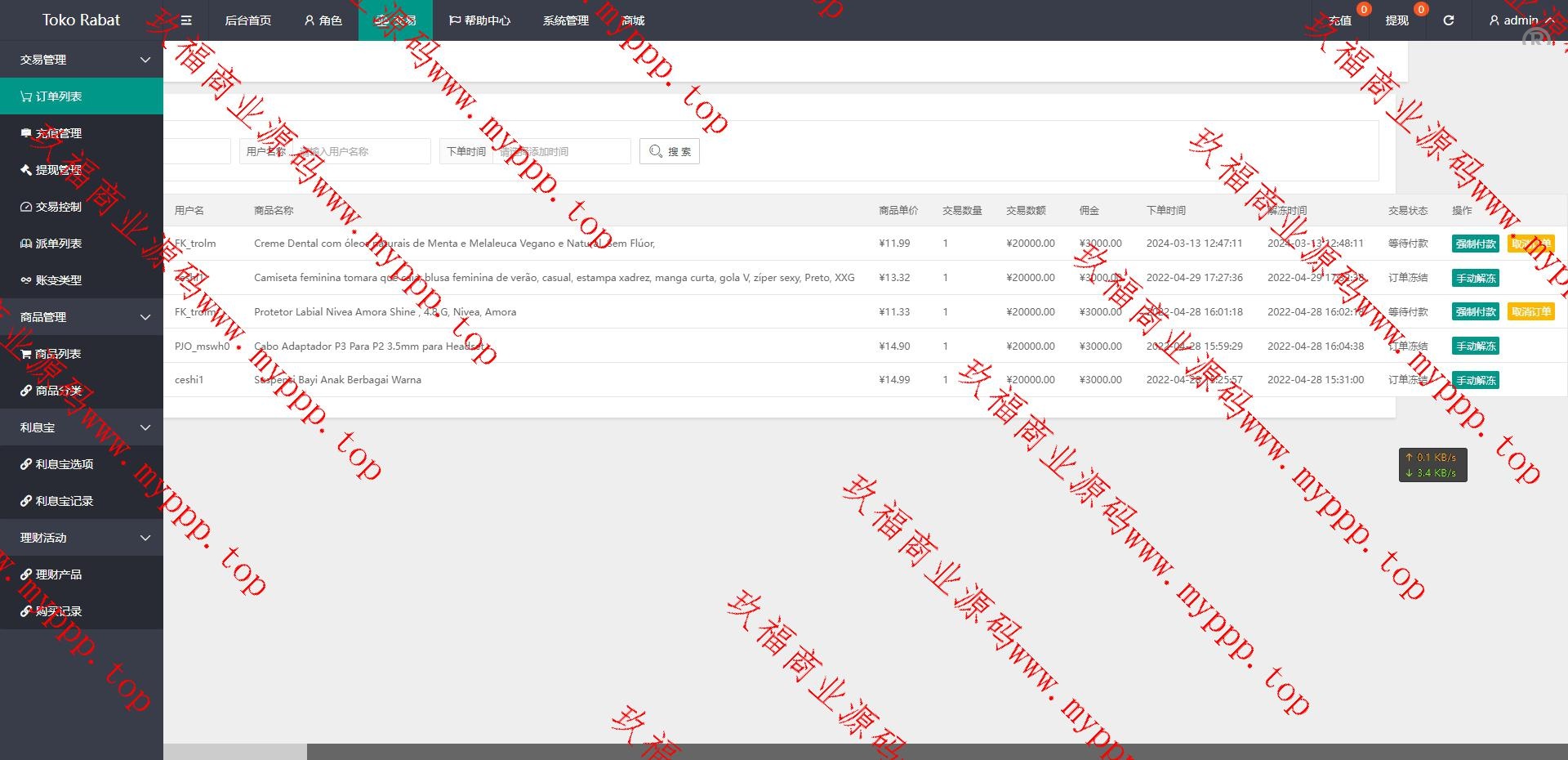Click 强制付款 on the first order row
The width and height of the screenshot is (1568, 760).
coord(1475,244)
